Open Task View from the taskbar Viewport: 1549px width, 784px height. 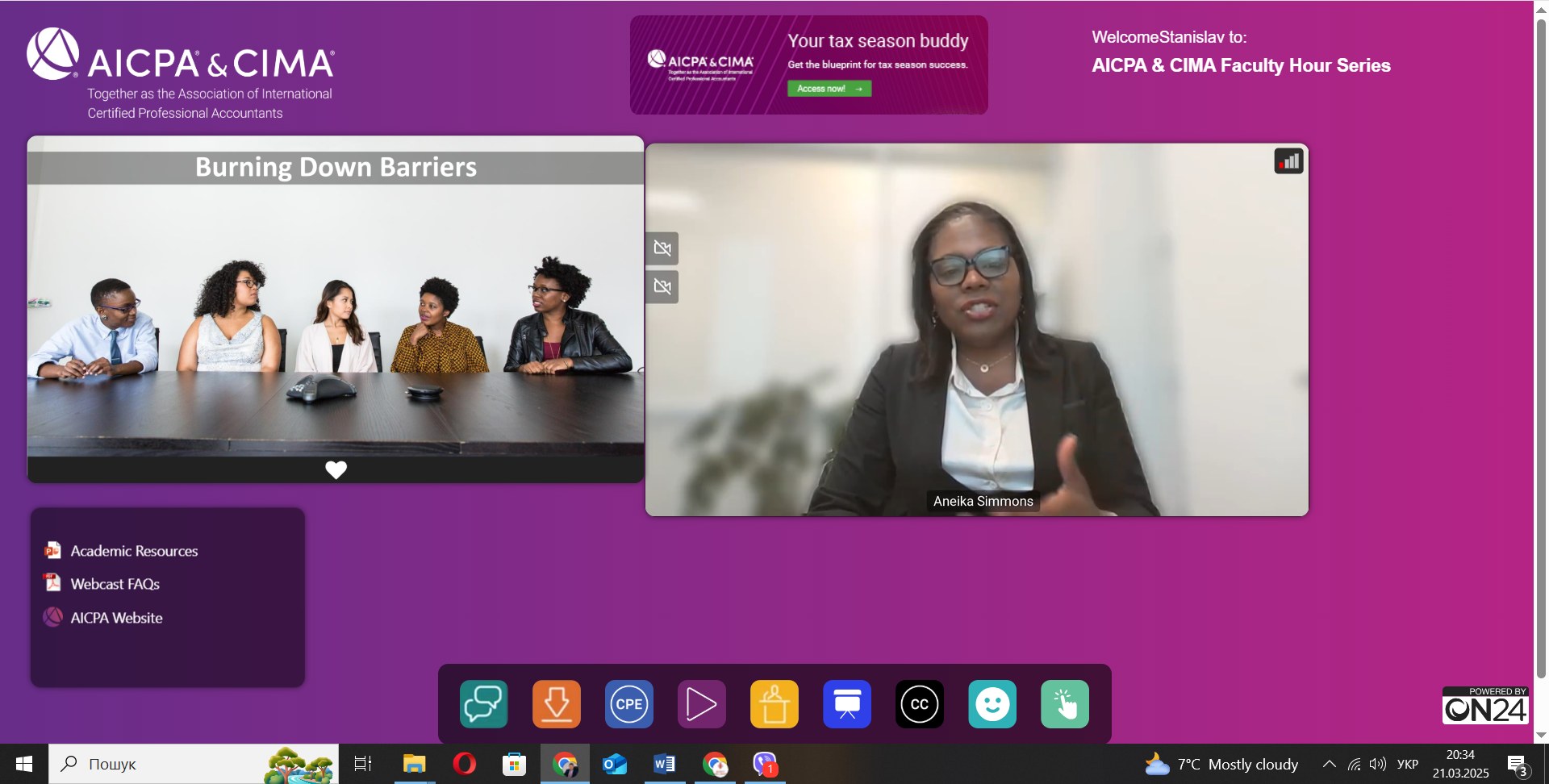363,763
